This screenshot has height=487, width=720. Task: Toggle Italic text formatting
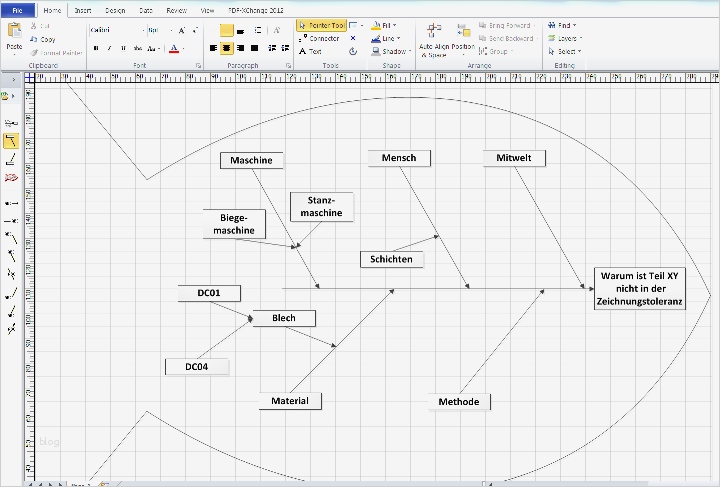pos(110,48)
